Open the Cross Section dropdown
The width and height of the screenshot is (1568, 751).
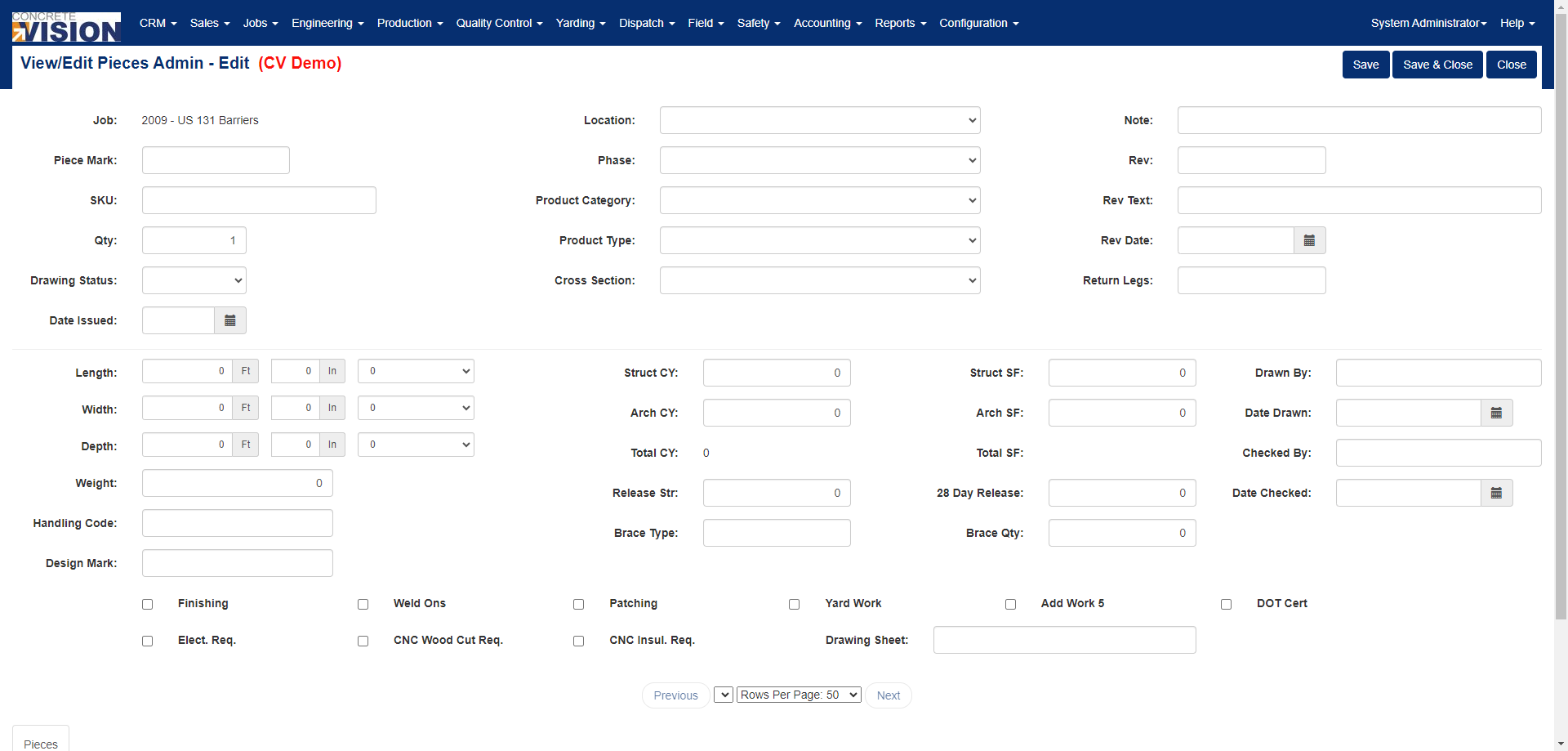pyautogui.click(x=820, y=280)
